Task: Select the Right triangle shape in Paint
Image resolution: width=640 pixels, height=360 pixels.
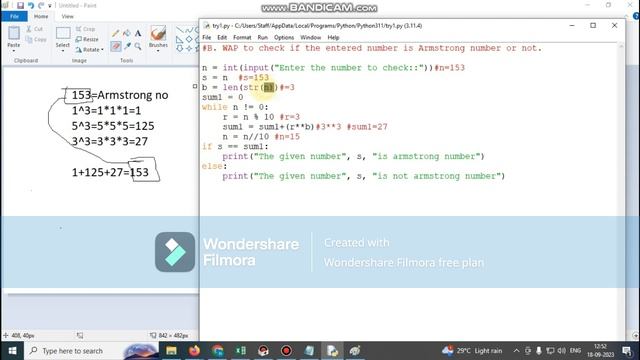Action: (180, 40)
